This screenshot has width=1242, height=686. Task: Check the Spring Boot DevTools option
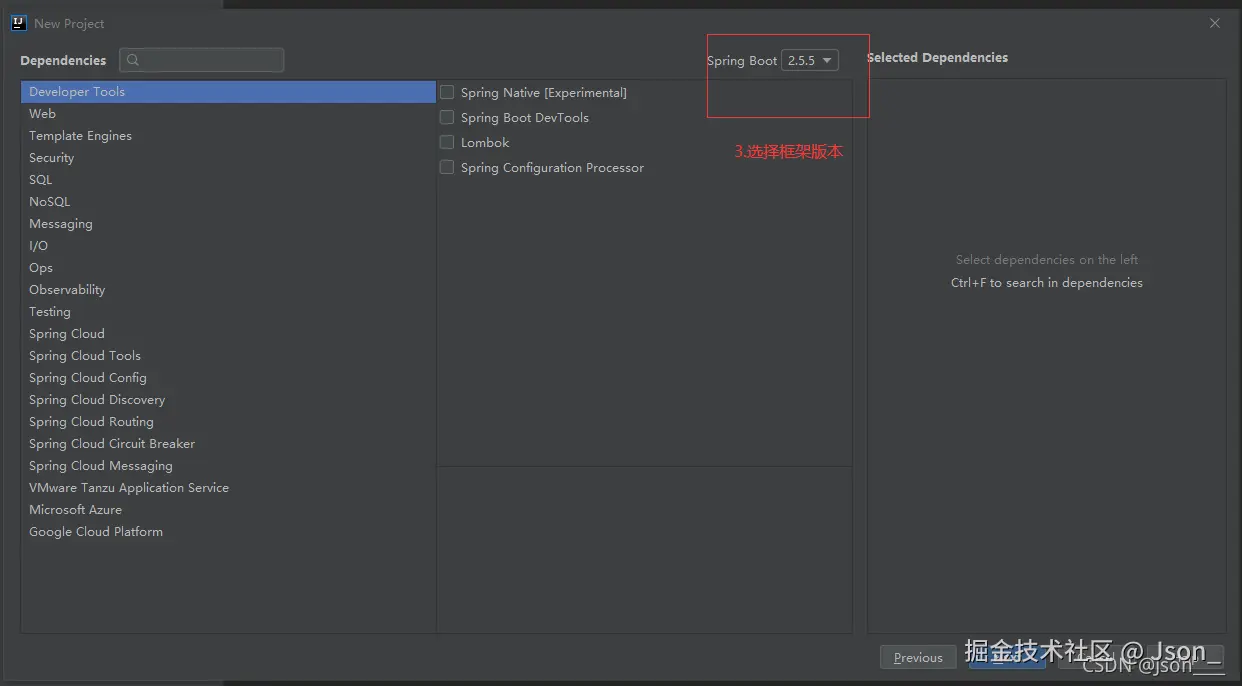[447, 117]
